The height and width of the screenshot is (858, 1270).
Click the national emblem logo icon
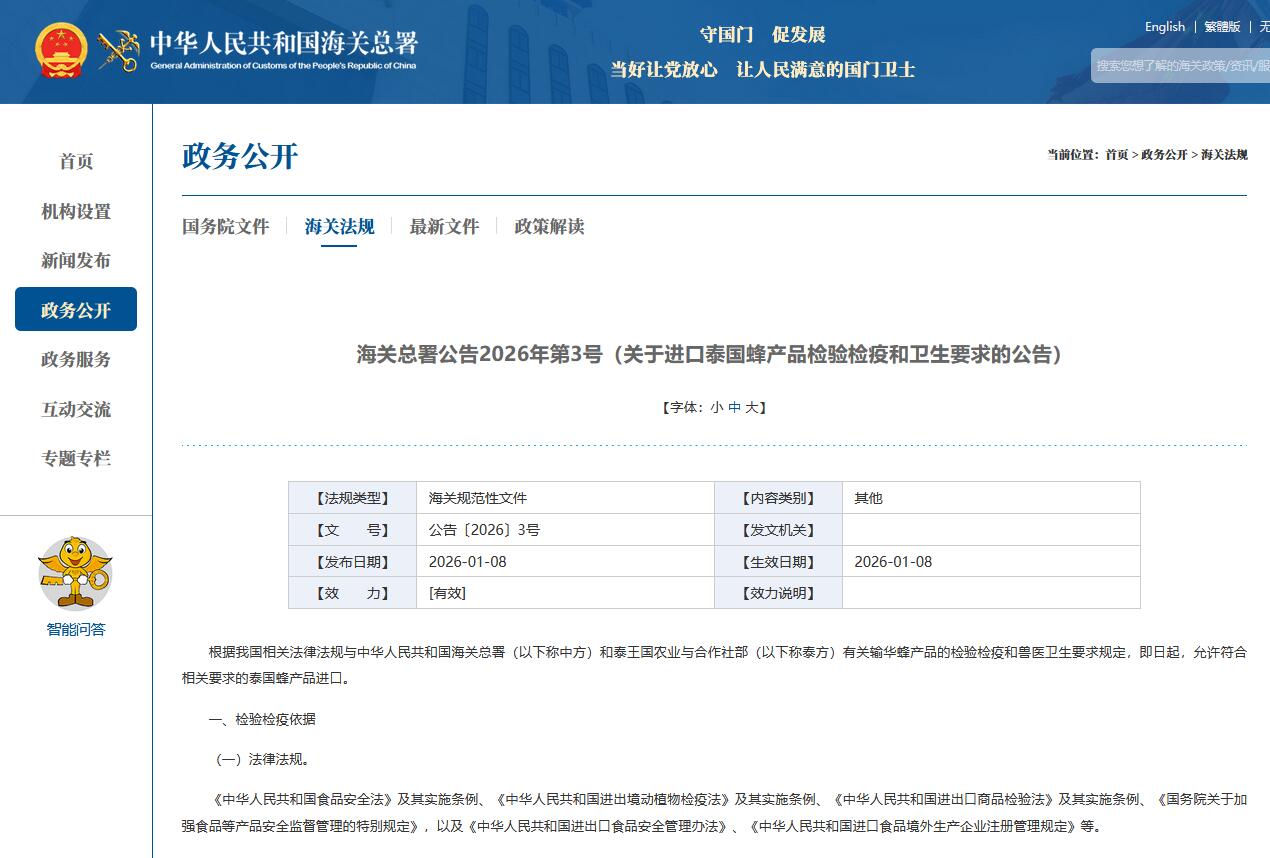point(62,50)
